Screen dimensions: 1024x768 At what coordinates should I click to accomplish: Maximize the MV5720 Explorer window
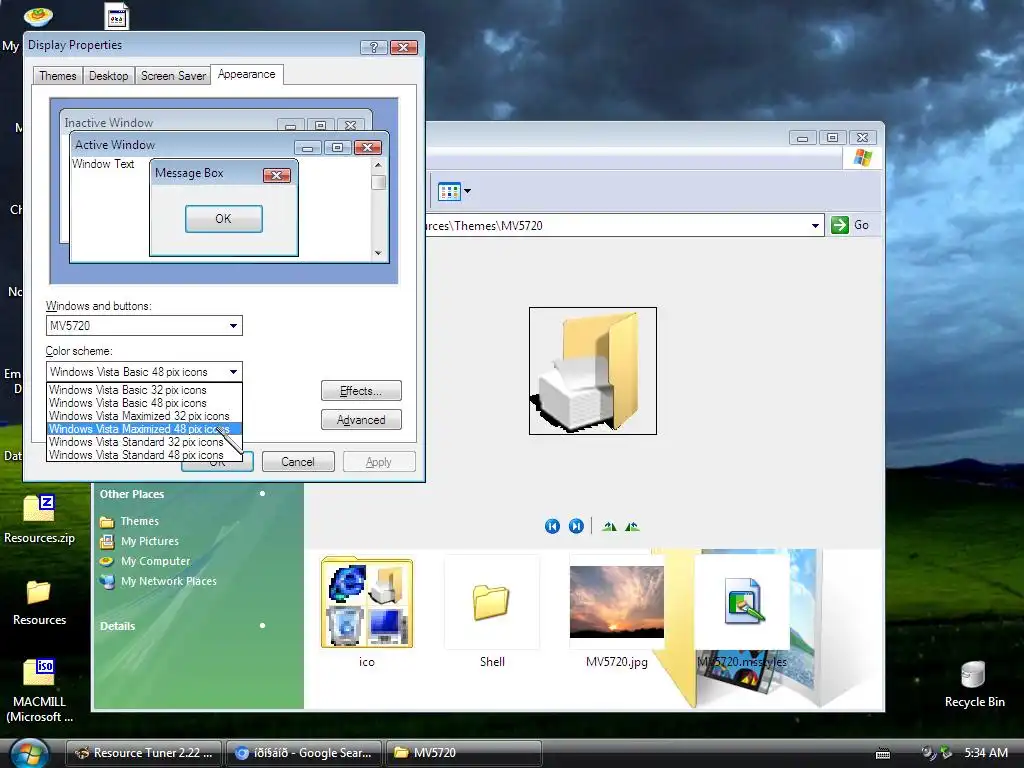coord(832,138)
